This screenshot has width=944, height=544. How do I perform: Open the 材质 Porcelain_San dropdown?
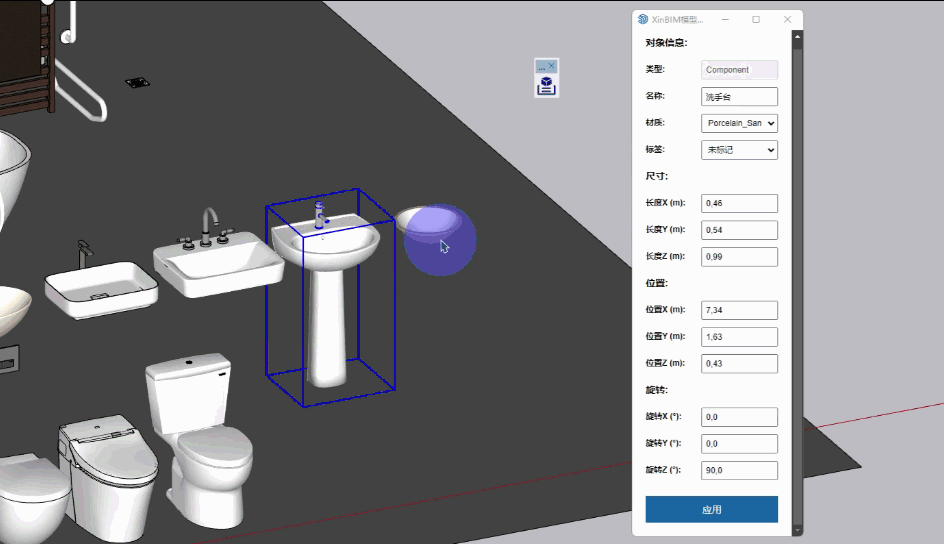pyautogui.click(x=740, y=123)
